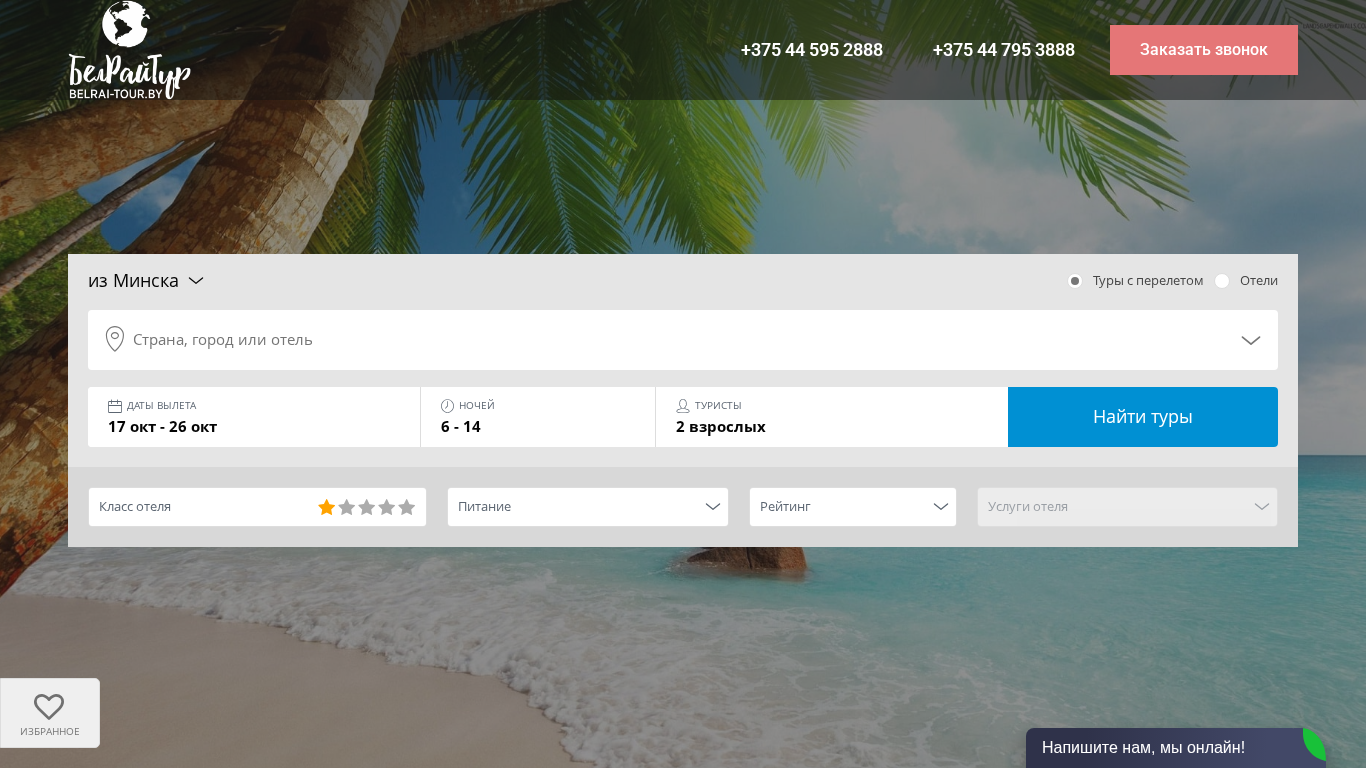Set hotel class to one star
This screenshot has width=1366, height=768.
coord(327,507)
